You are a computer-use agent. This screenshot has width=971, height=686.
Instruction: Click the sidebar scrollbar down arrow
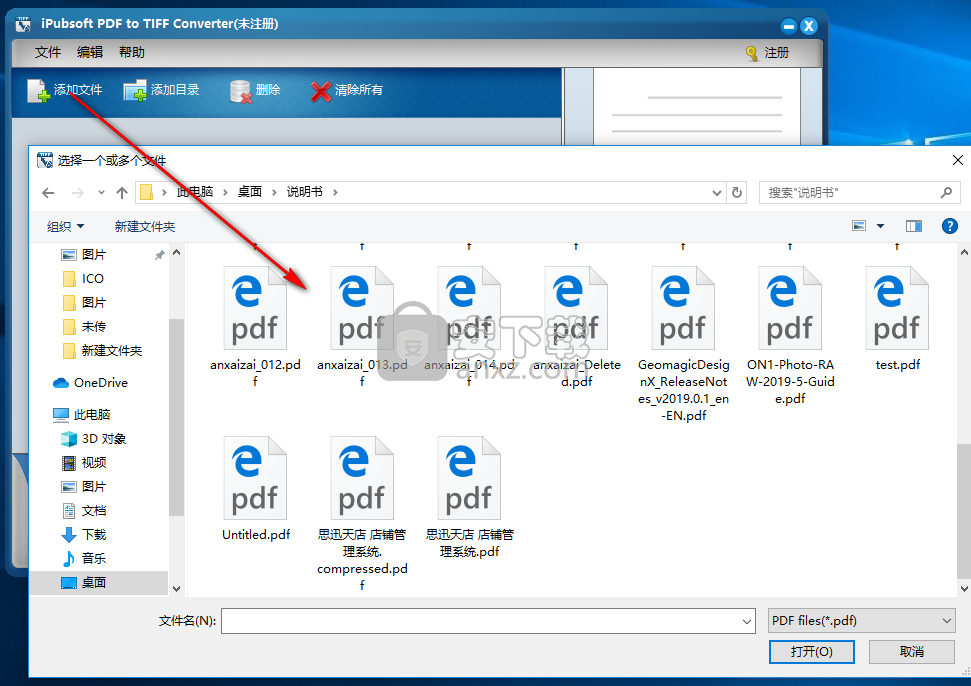(x=176, y=589)
